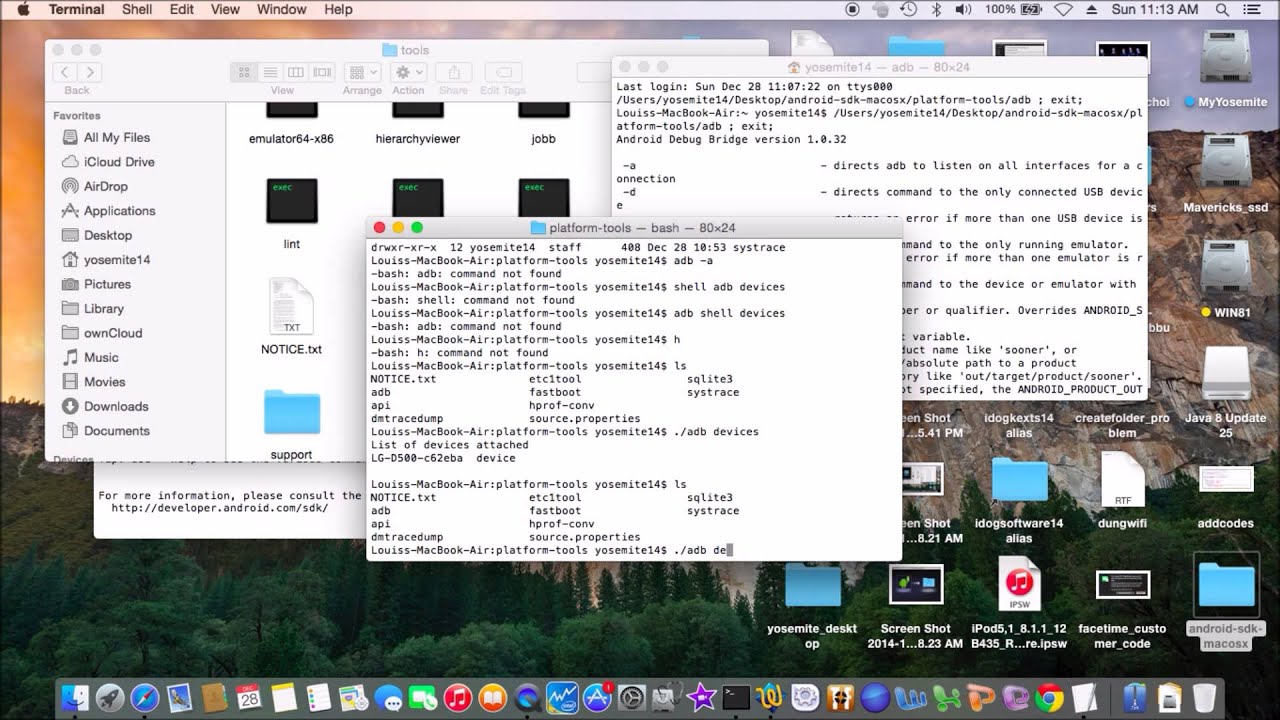This screenshot has width=1280, height=720.
Task: Click the Edit Tags button in Finder
Action: point(503,72)
